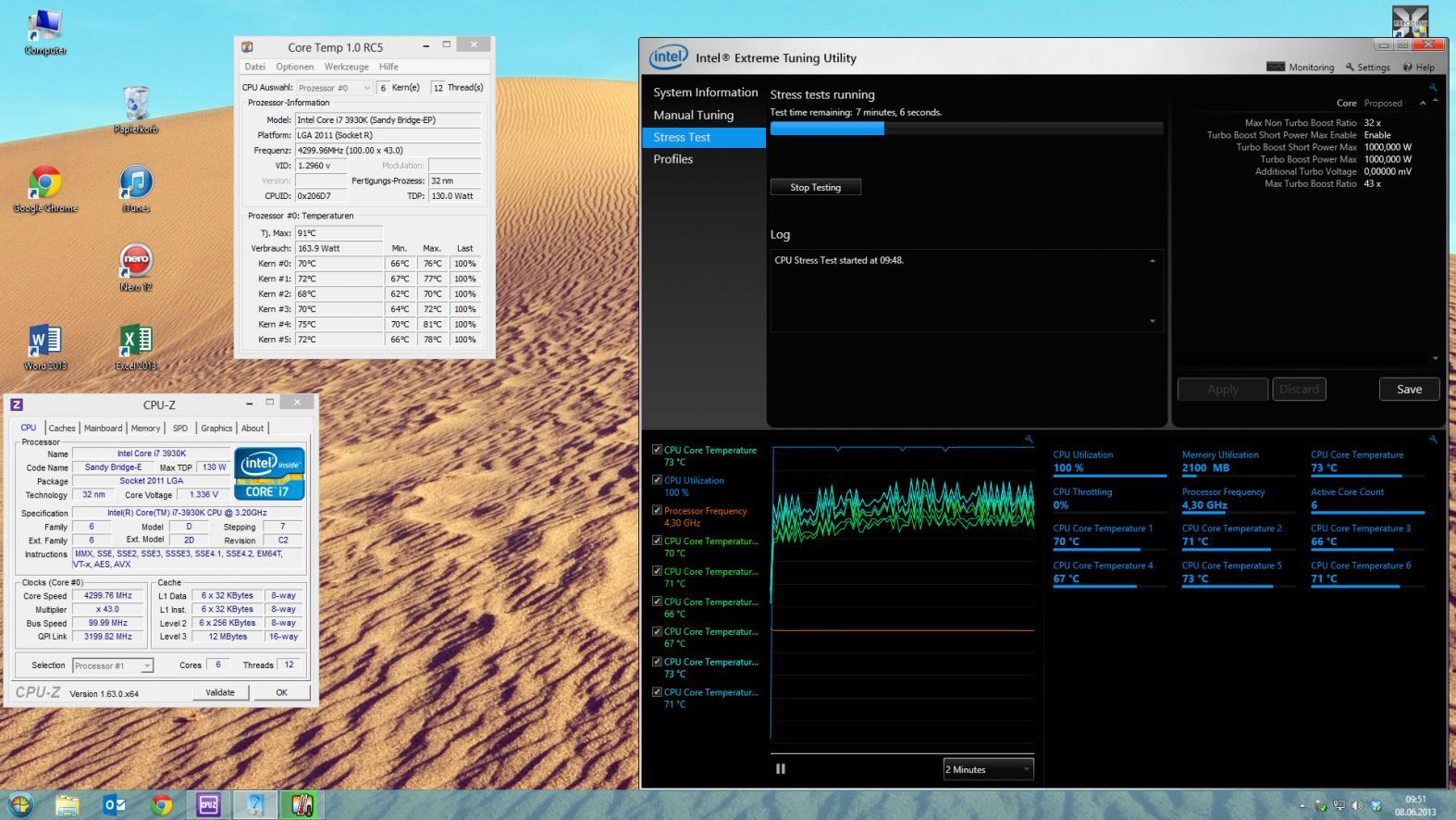
Task: Open Chrome from the taskbar
Action: pos(162,804)
